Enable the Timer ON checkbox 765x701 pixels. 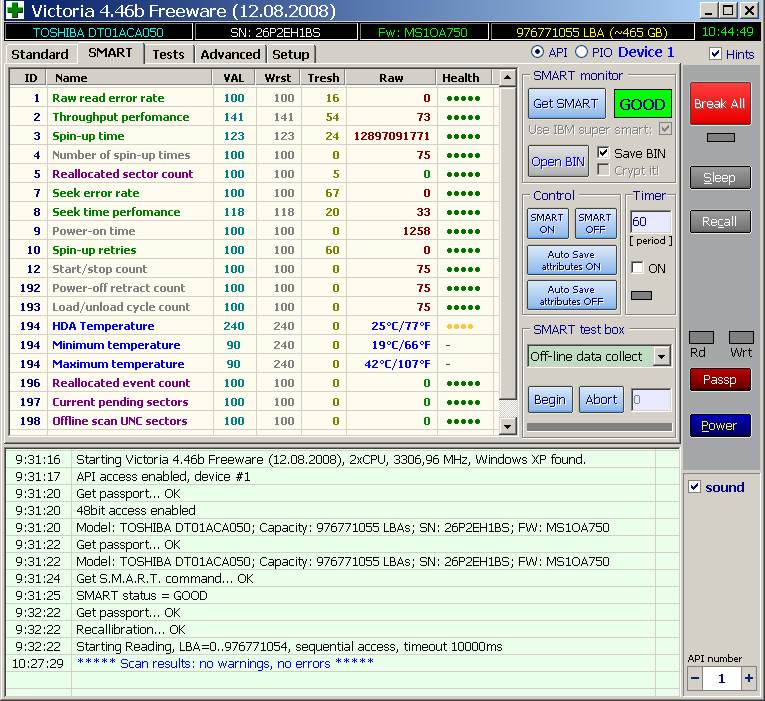(638, 268)
